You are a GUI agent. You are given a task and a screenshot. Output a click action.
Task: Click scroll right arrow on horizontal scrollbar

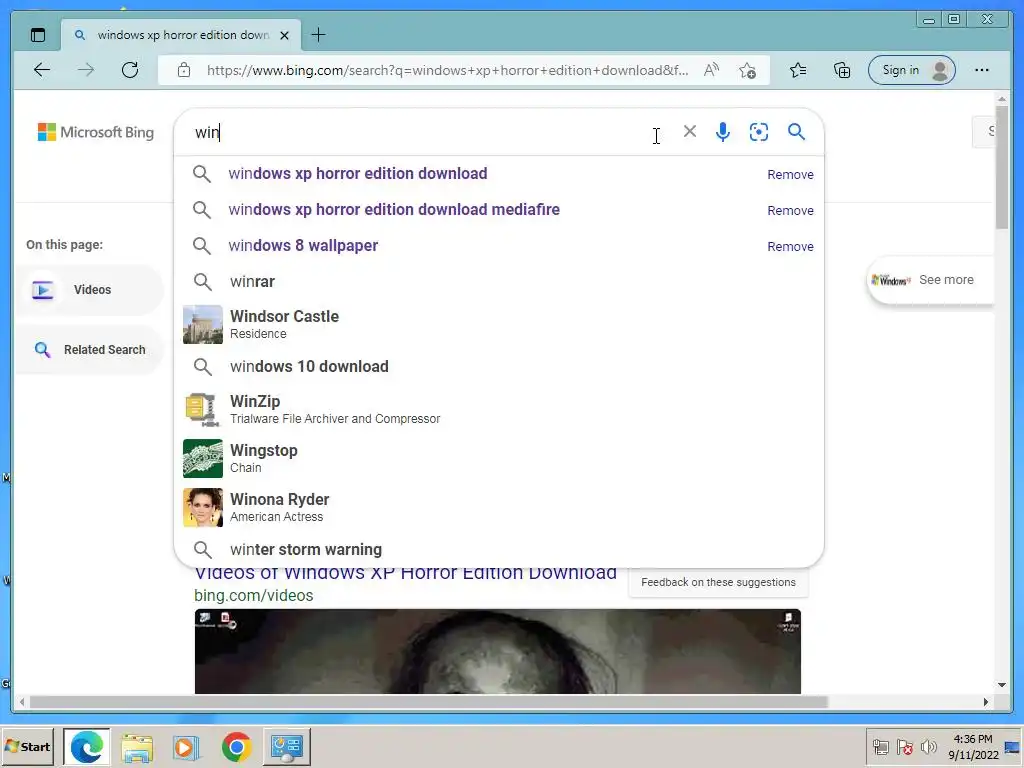(x=986, y=702)
